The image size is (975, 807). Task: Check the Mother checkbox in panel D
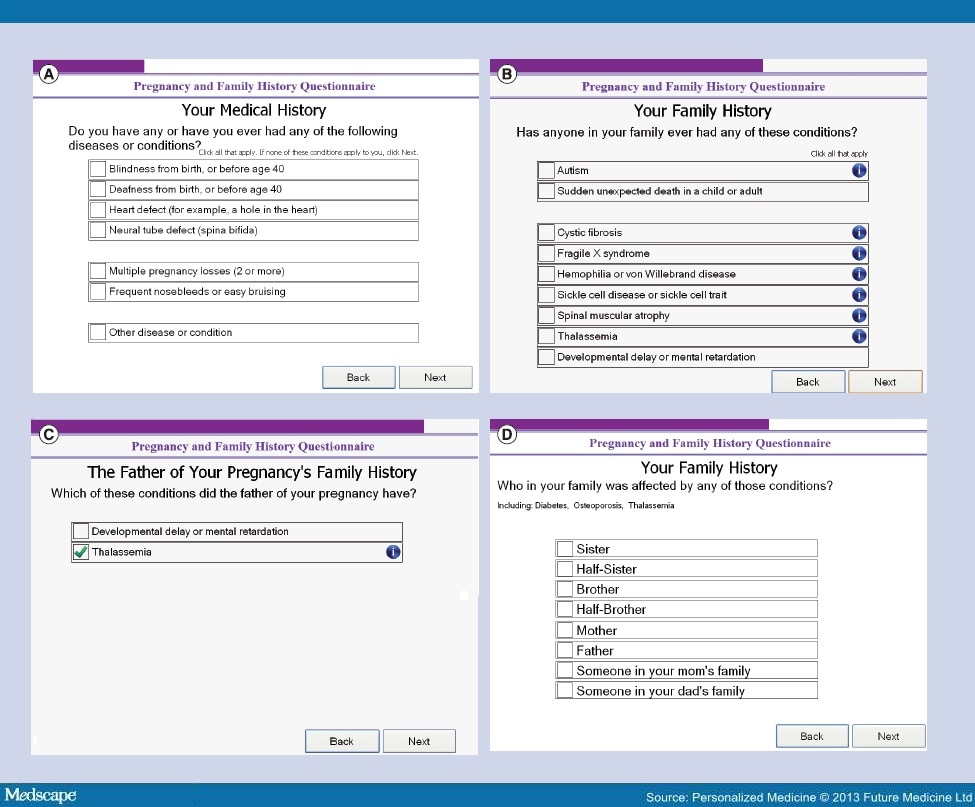pos(564,630)
